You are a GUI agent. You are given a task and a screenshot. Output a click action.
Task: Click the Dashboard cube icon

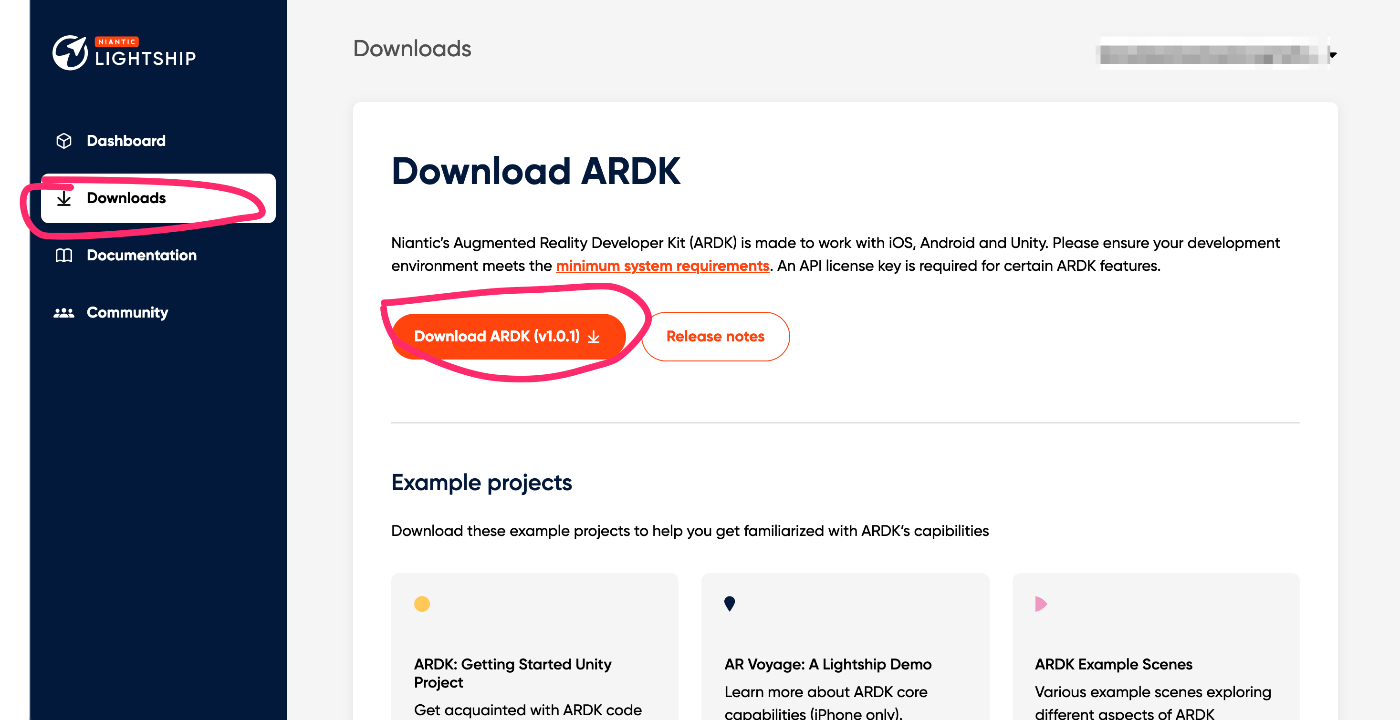pyautogui.click(x=64, y=141)
